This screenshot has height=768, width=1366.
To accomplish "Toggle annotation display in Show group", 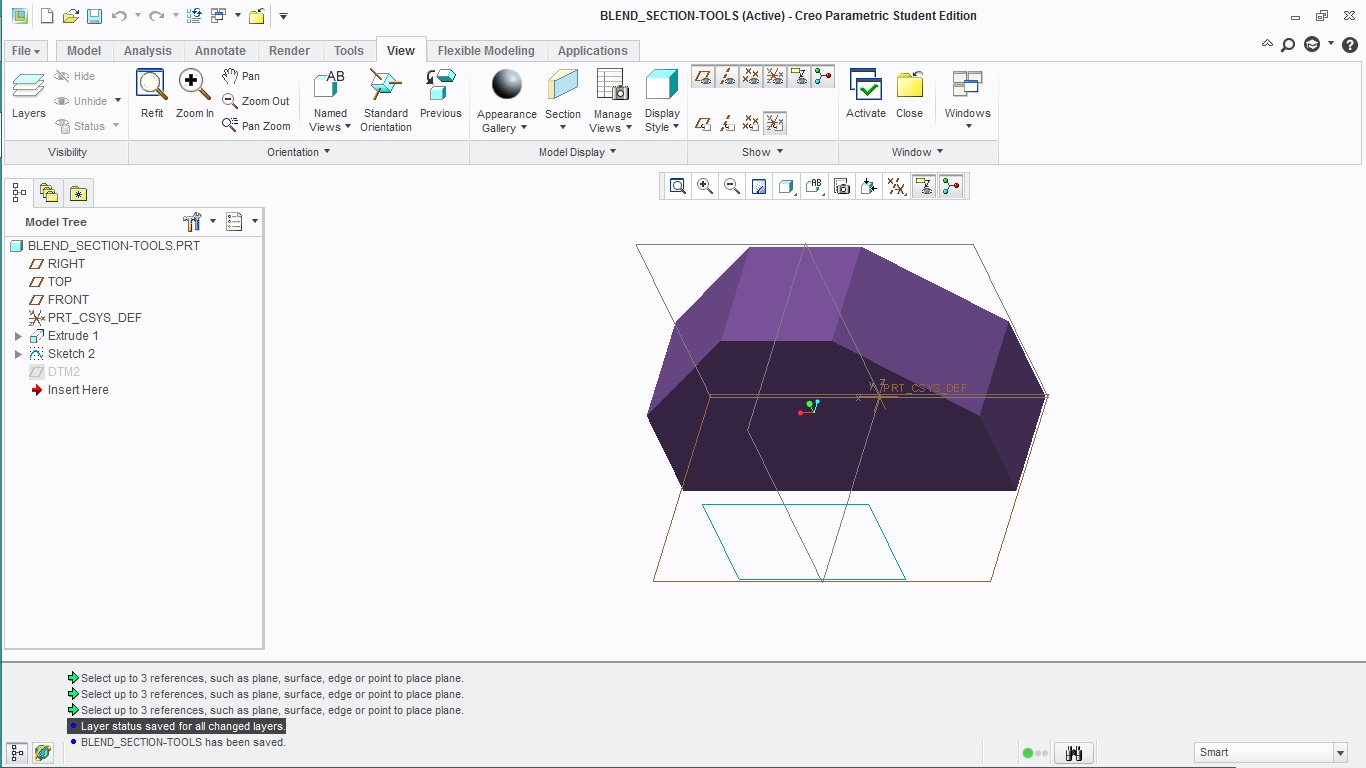I will (x=799, y=76).
